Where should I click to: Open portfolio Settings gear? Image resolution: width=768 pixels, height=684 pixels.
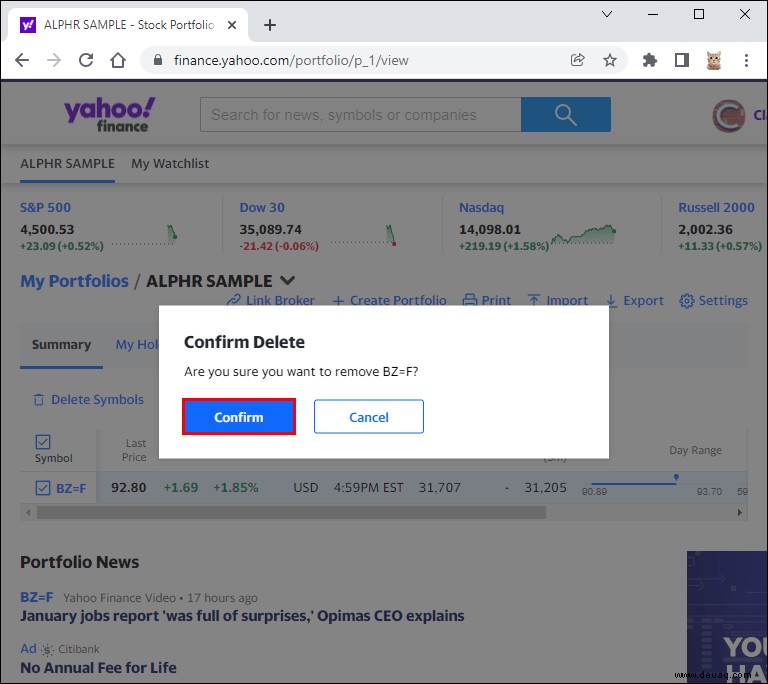(x=714, y=300)
